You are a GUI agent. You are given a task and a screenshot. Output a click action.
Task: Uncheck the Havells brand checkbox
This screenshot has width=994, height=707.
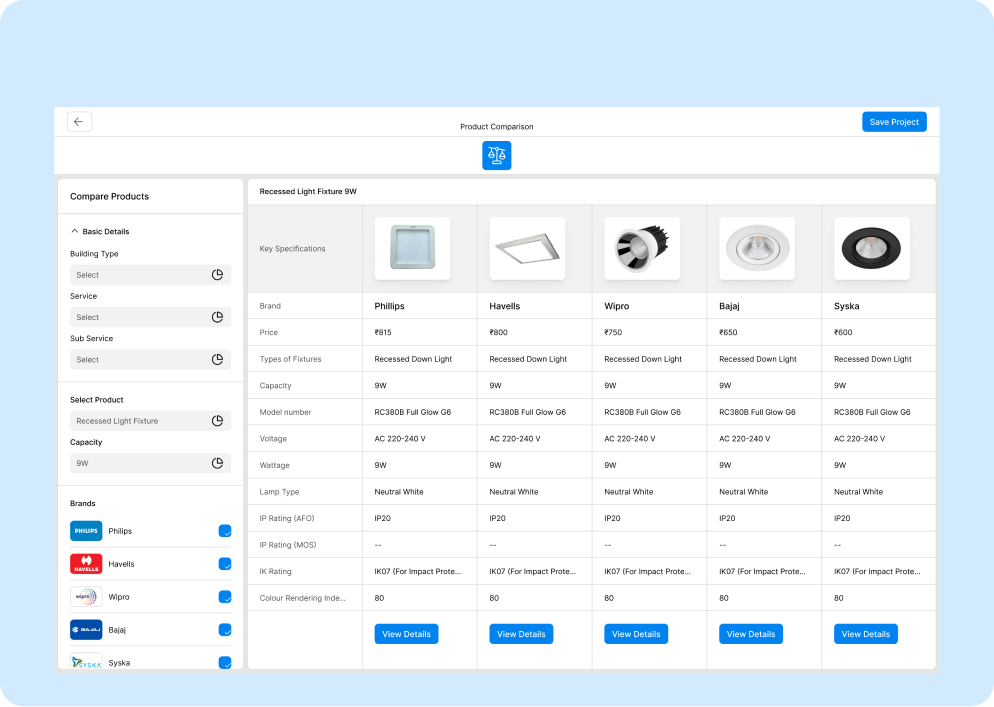click(x=225, y=564)
